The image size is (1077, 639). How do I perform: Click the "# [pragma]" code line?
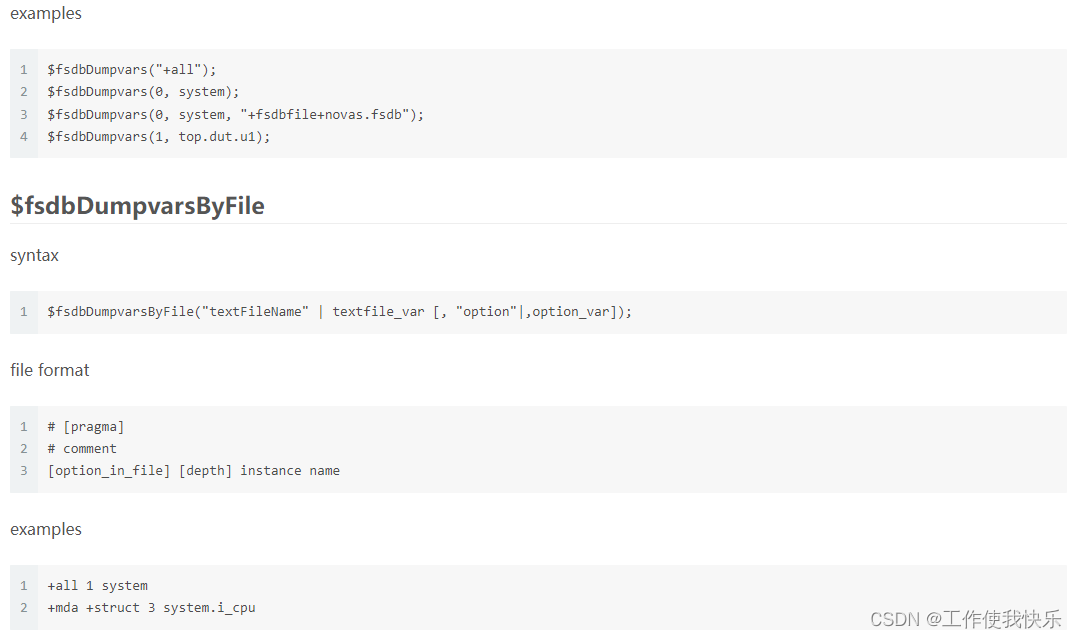click(85, 427)
